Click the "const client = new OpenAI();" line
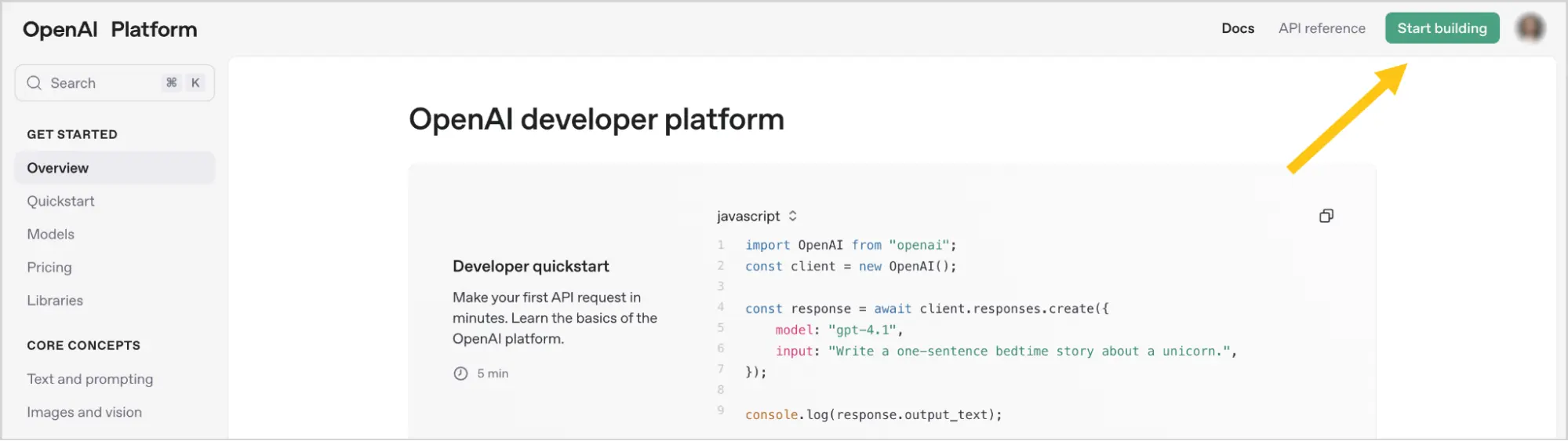1568x441 pixels. click(850, 266)
